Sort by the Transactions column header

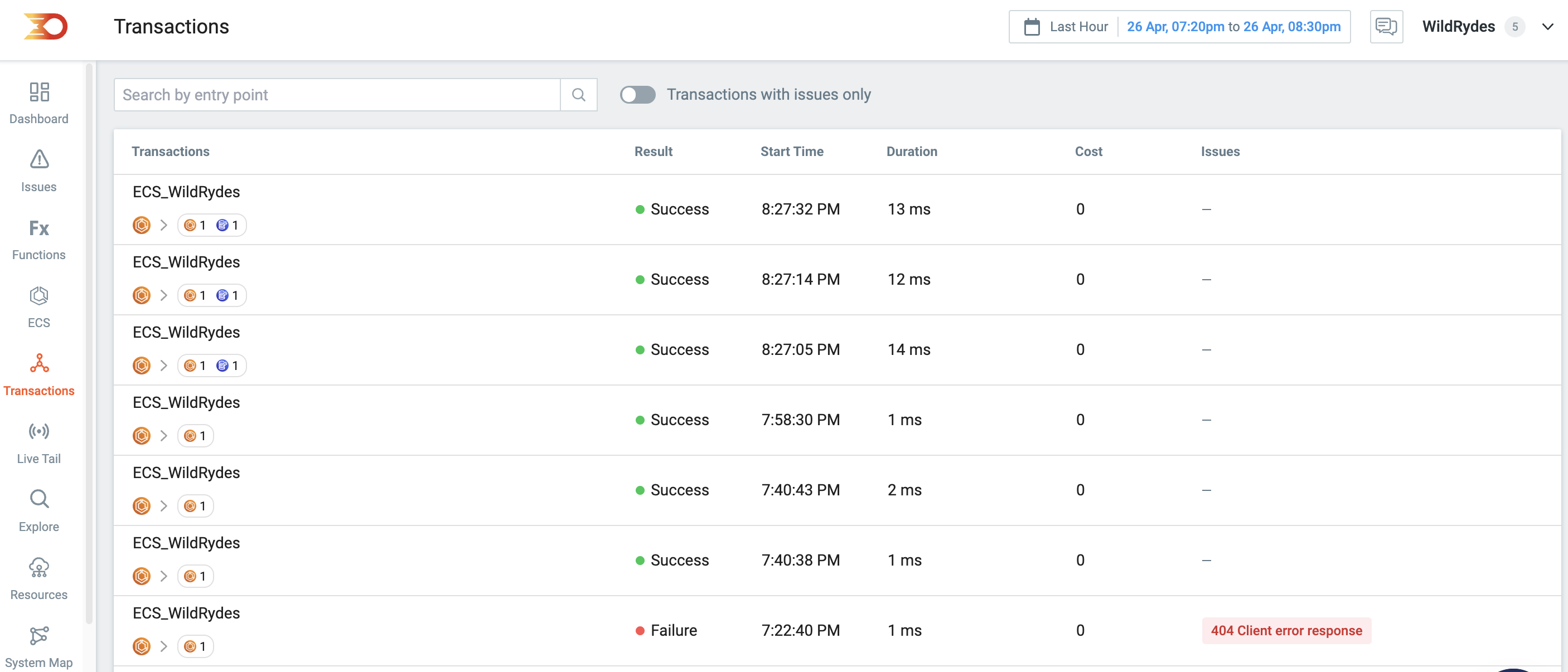[171, 152]
